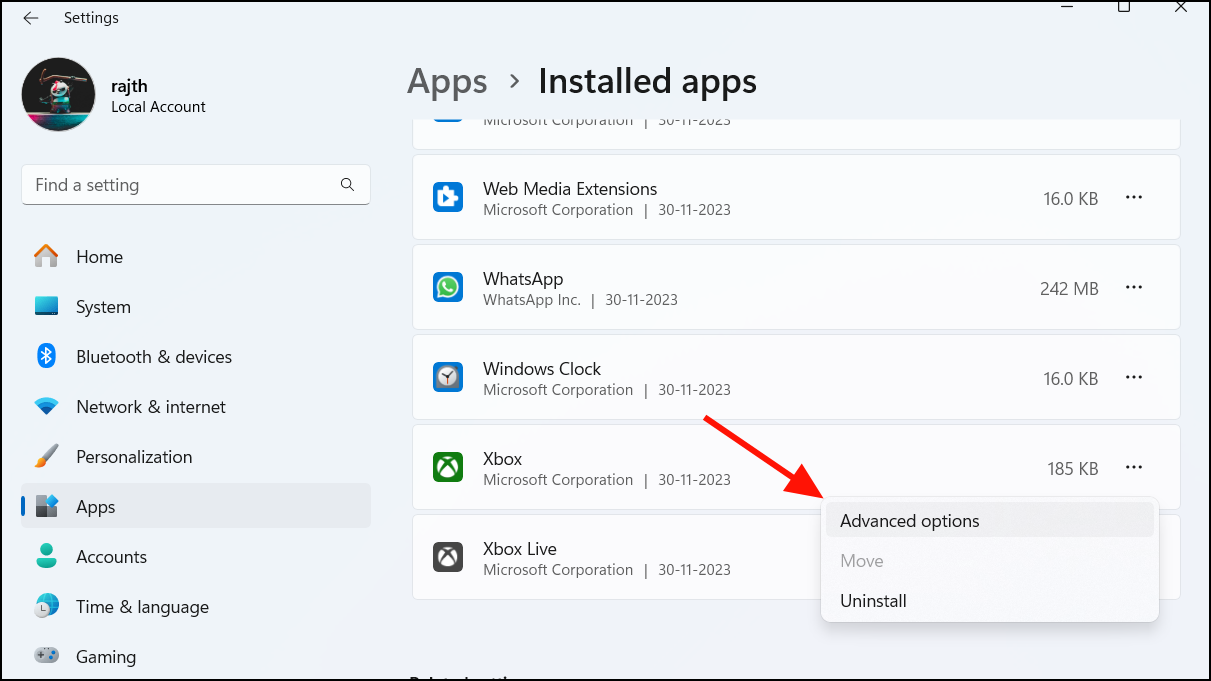Viewport: 1211px width, 681px height.
Task: Click the Web Media Extensions name
Action: pos(570,189)
